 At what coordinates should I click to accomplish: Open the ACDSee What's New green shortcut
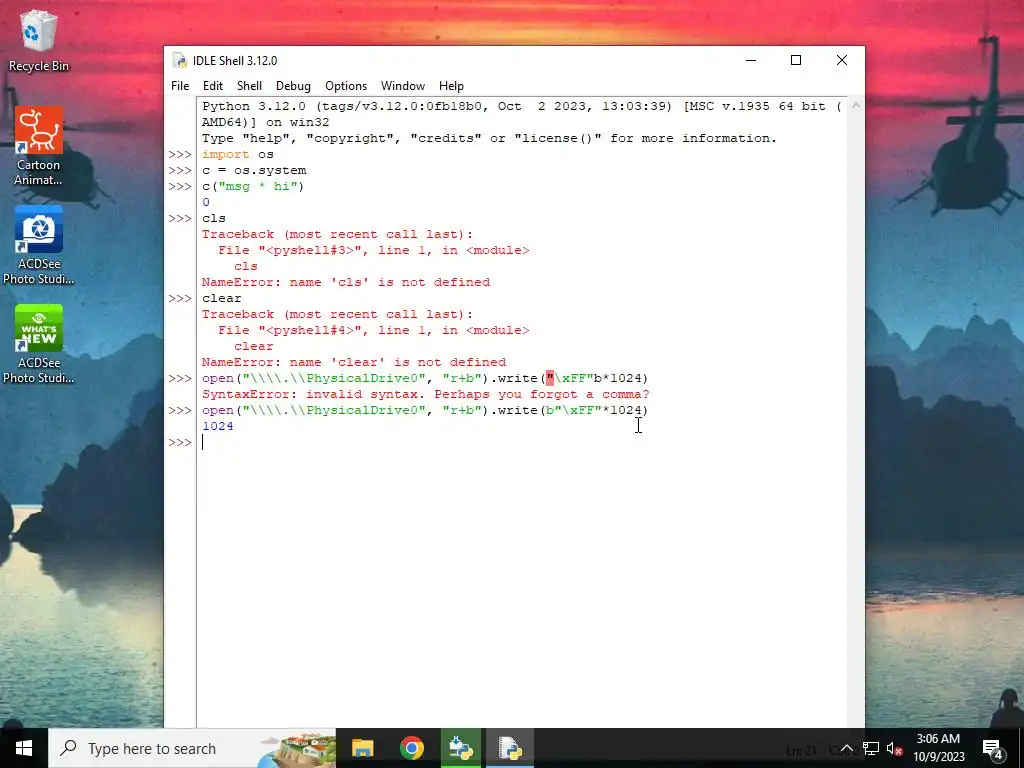click(39, 344)
